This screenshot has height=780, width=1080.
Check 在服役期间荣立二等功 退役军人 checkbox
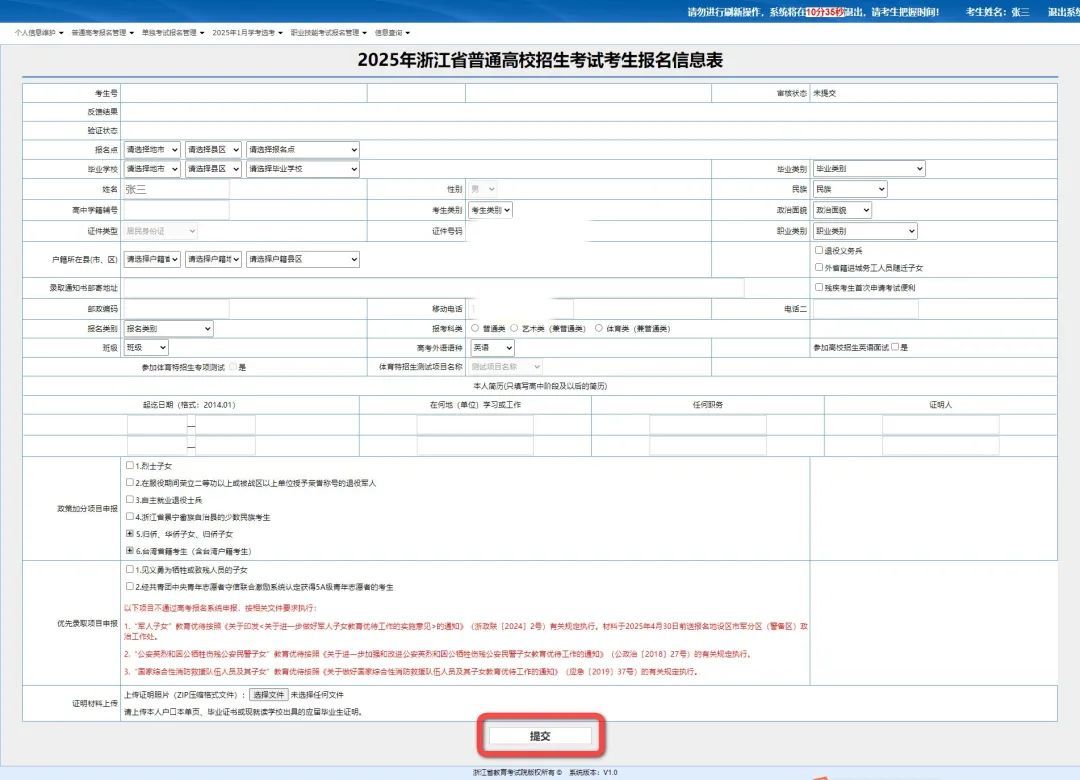[x=129, y=483]
